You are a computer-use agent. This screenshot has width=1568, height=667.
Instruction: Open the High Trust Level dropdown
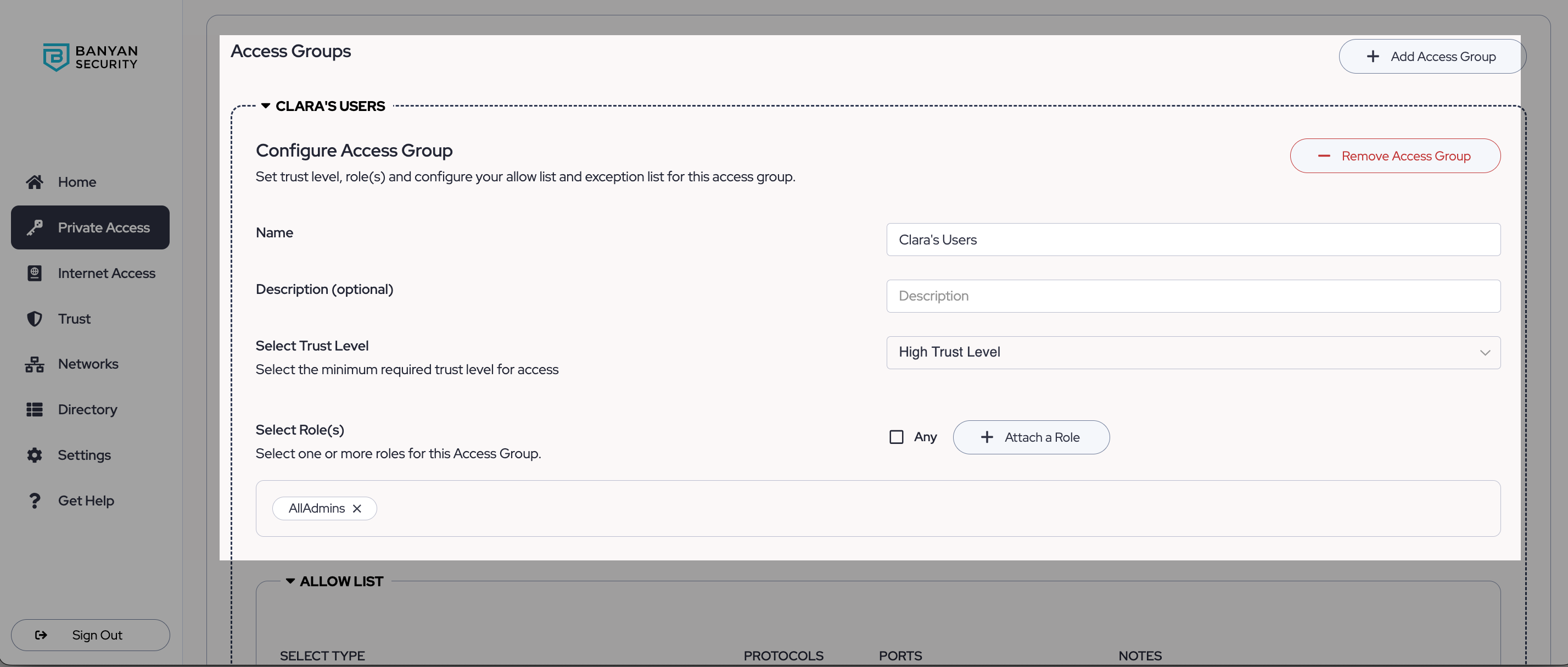[x=1193, y=353]
